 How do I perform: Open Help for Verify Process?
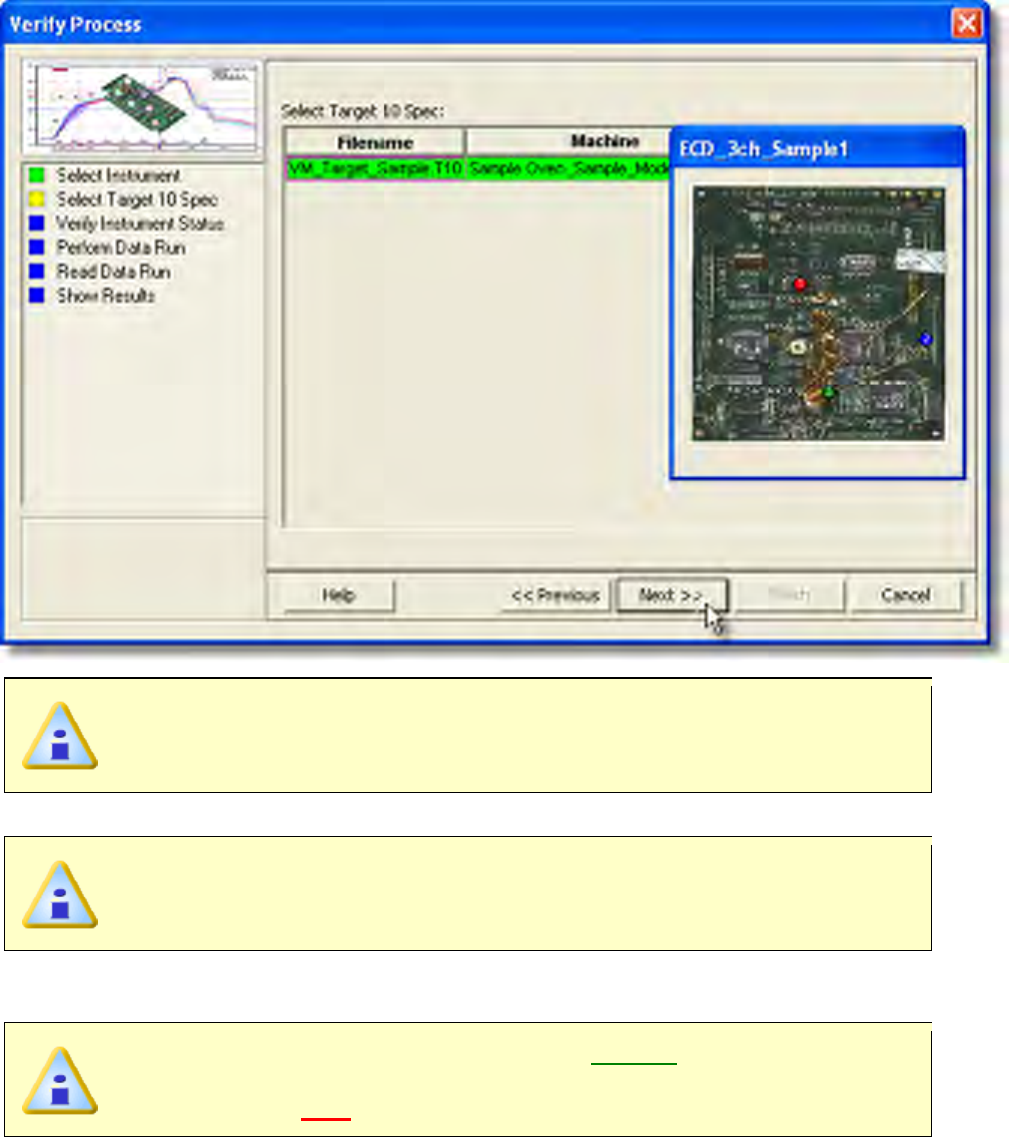[339, 595]
